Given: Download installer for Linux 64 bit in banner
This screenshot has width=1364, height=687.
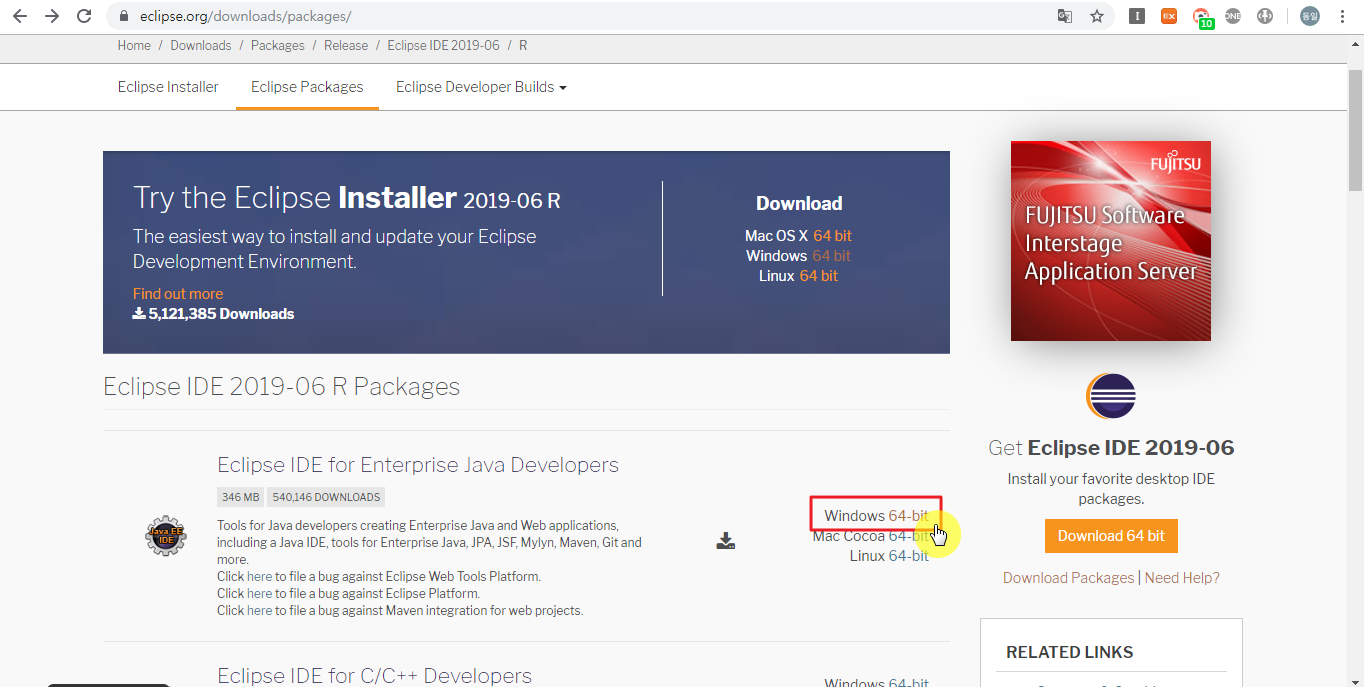Looking at the screenshot, I should 819,276.
